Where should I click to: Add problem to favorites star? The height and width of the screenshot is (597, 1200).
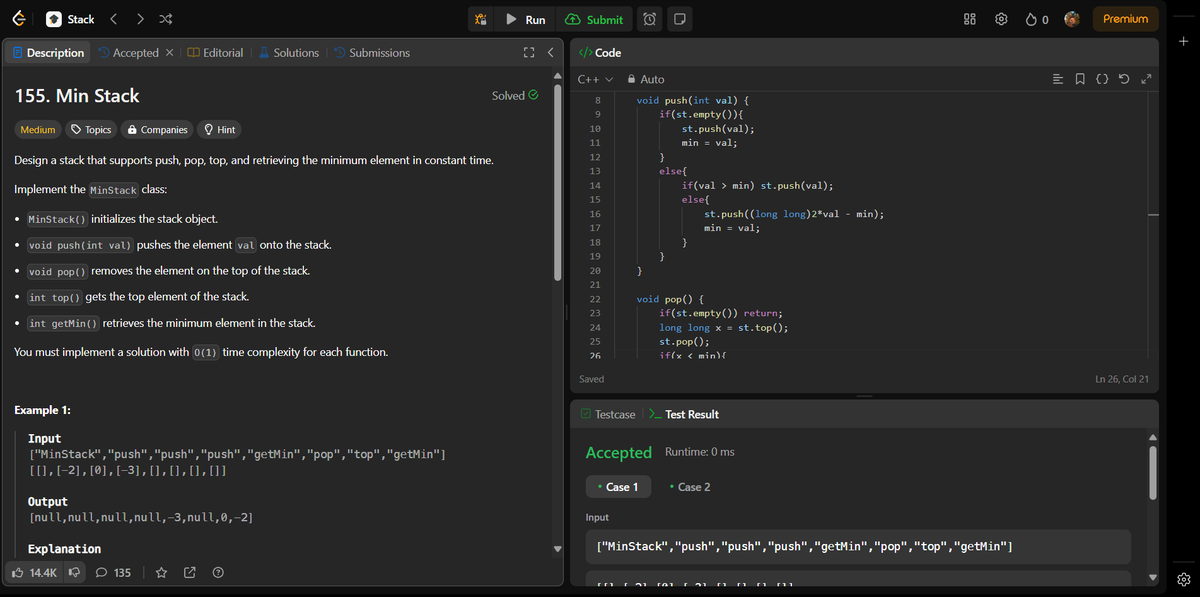point(162,573)
